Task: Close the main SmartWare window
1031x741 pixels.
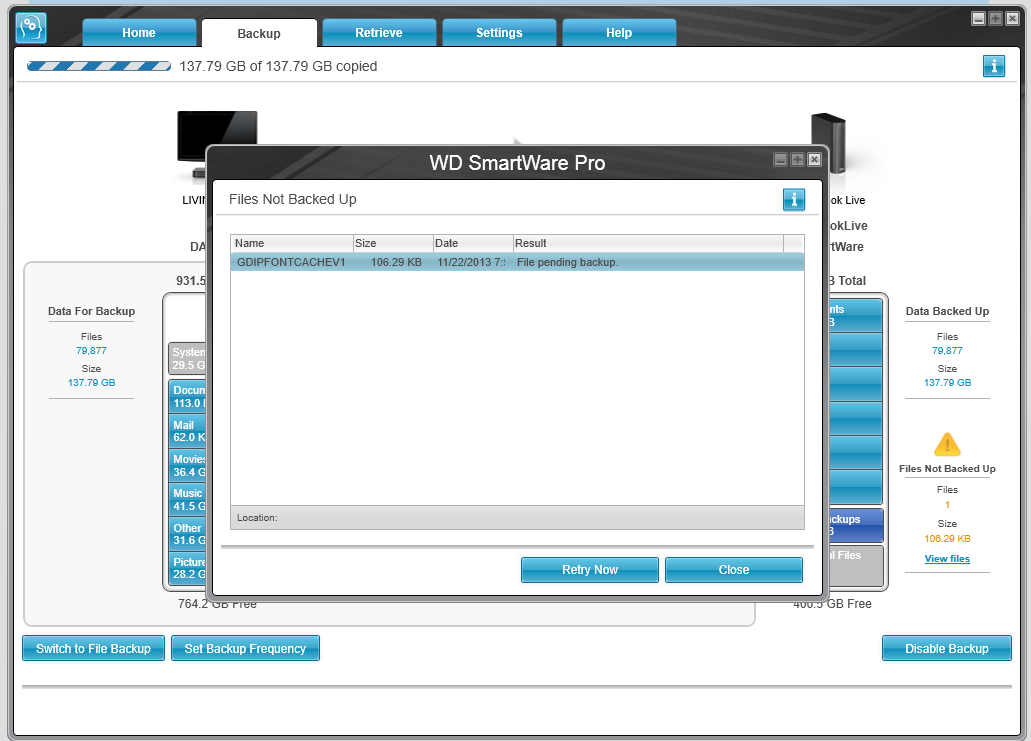Action: pyautogui.click(x=1013, y=18)
